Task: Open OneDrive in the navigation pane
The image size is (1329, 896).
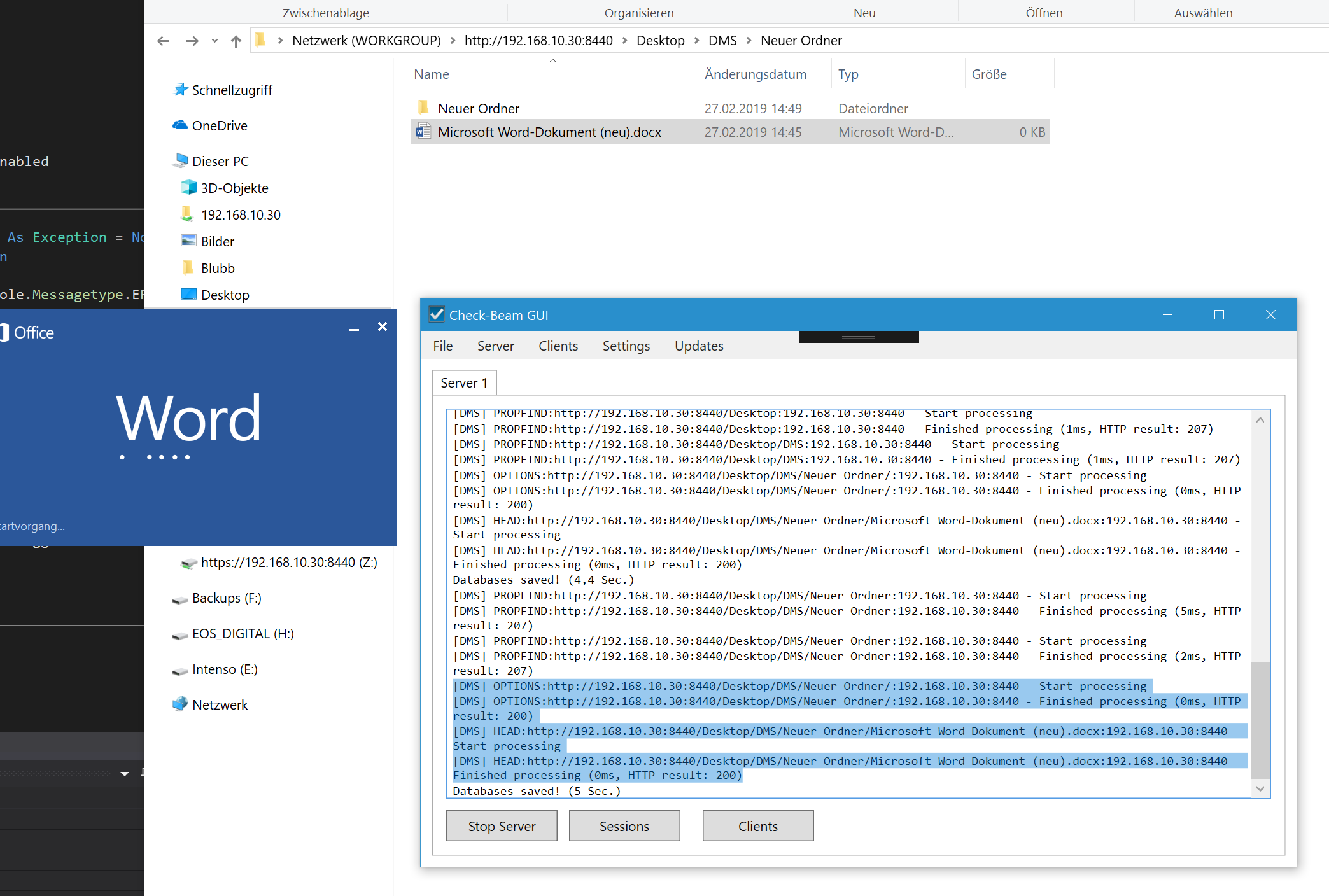Action: [x=219, y=125]
